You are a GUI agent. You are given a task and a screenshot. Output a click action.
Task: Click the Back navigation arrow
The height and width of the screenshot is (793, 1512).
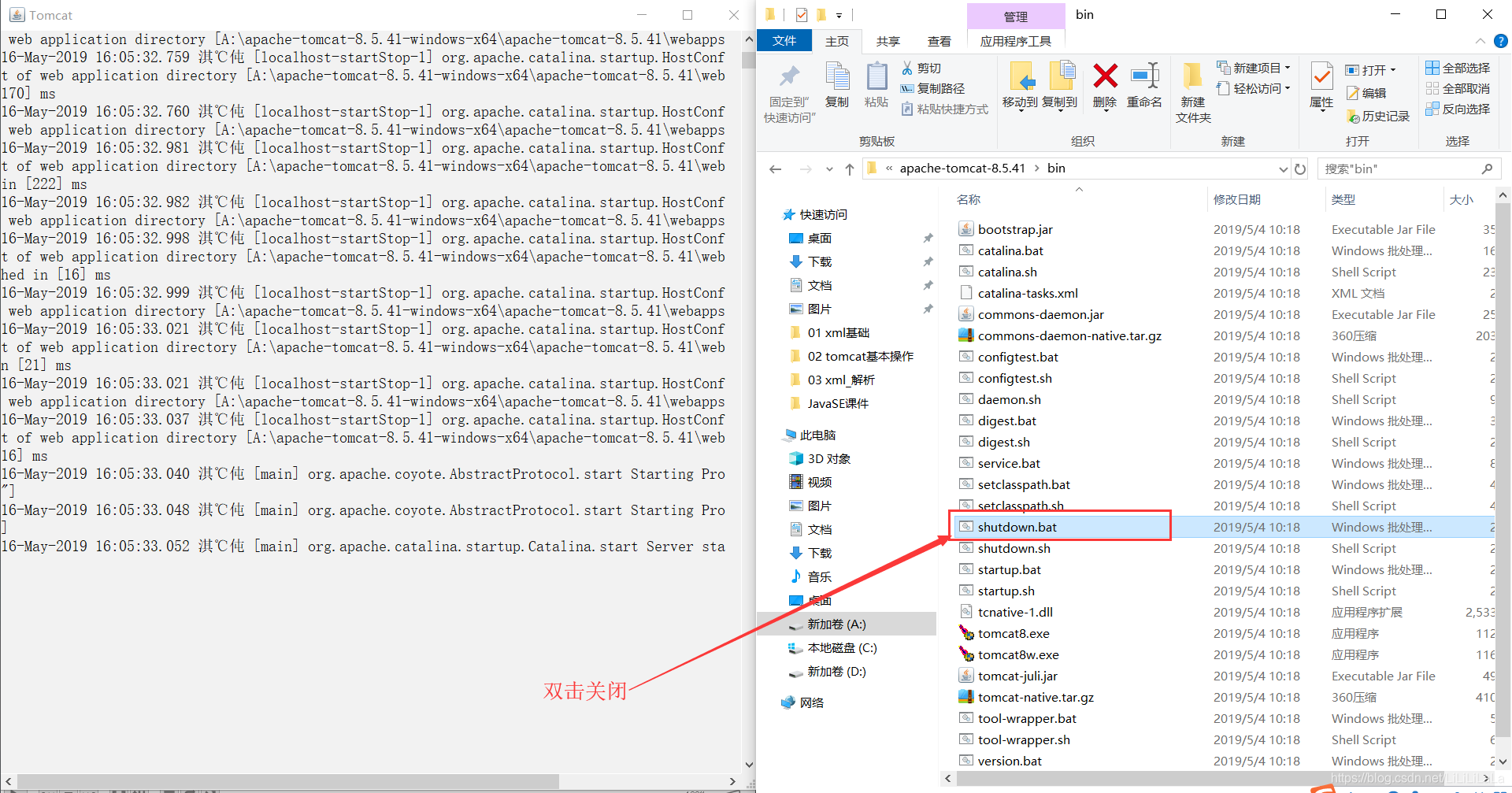776,169
